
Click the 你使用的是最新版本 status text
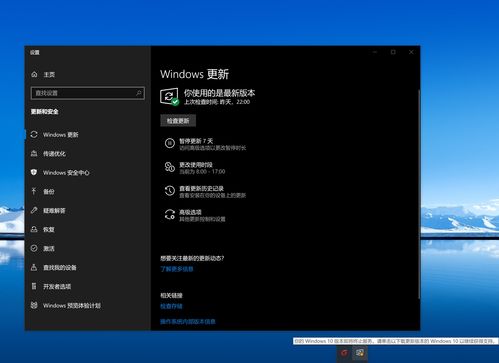(220, 93)
